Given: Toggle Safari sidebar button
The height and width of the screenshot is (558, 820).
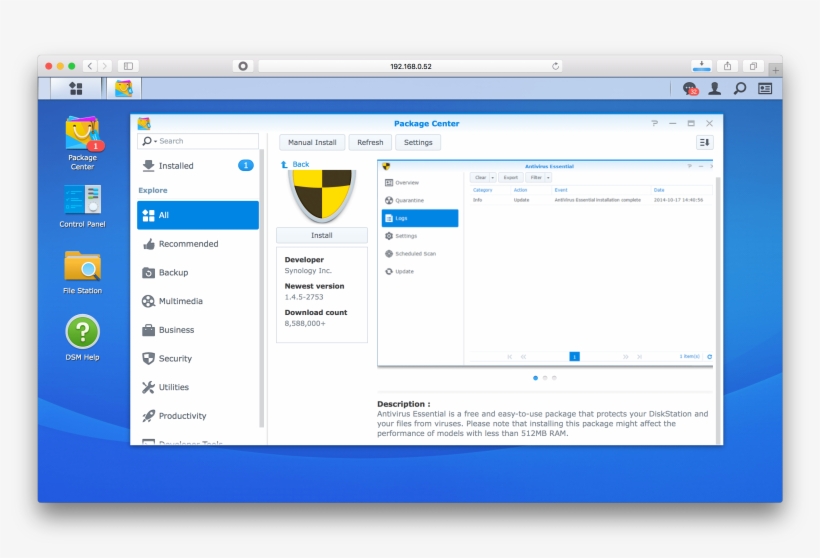Looking at the screenshot, I should pyautogui.click(x=128, y=66).
